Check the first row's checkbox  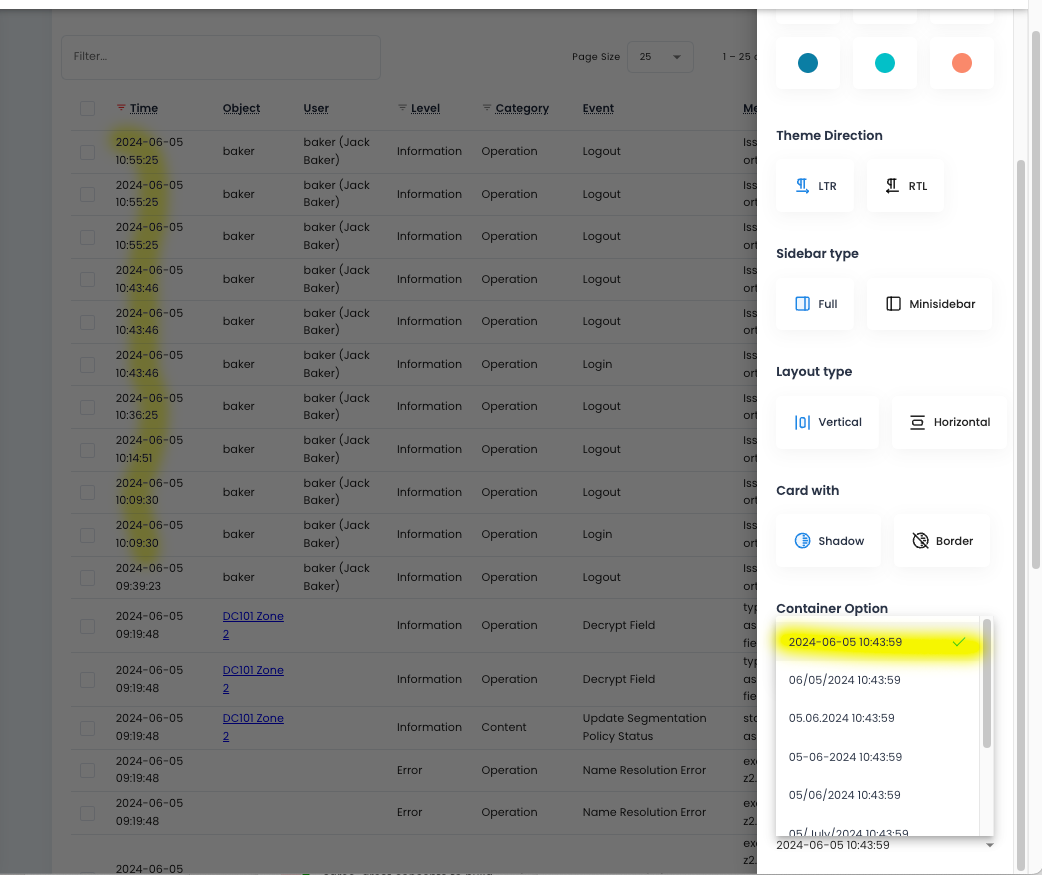[88, 152]
